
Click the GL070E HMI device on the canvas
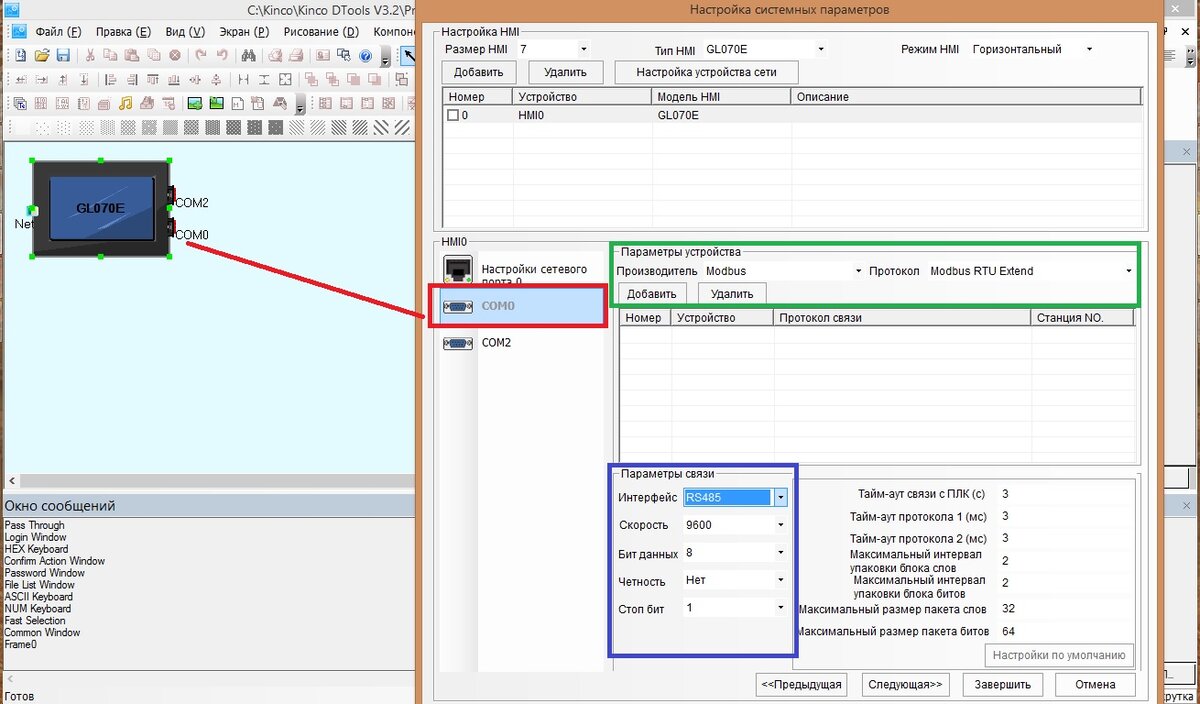tap(100, 208)
